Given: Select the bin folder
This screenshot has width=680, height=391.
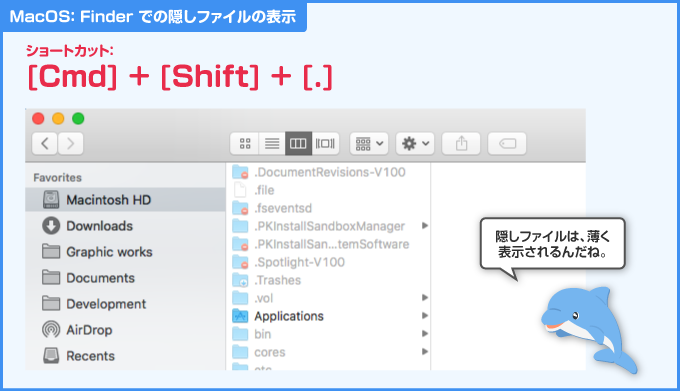Looking at the screenshot, I should tap(328, 334).
